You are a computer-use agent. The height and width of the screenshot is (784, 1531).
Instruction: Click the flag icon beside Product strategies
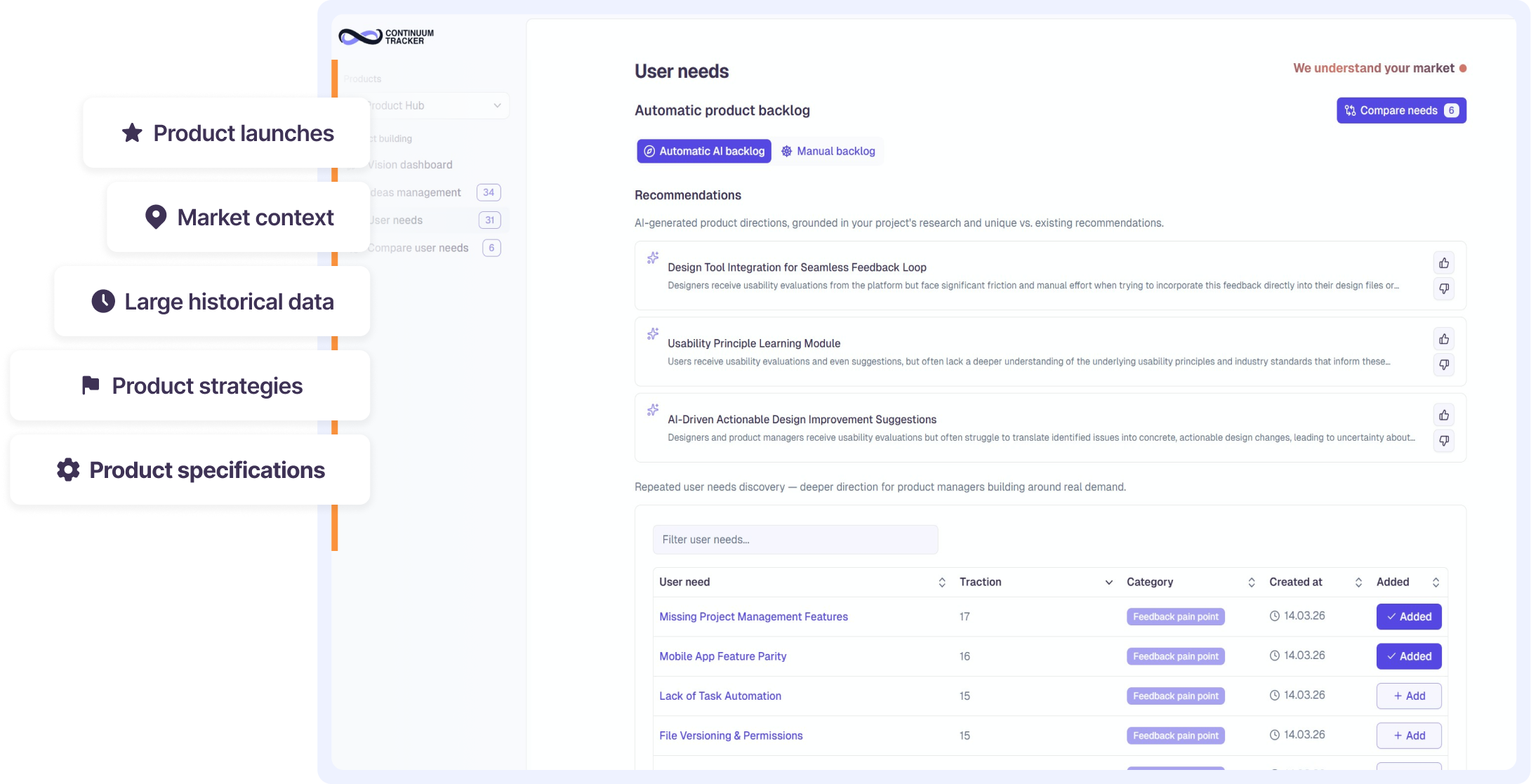[x=91, y=385]
